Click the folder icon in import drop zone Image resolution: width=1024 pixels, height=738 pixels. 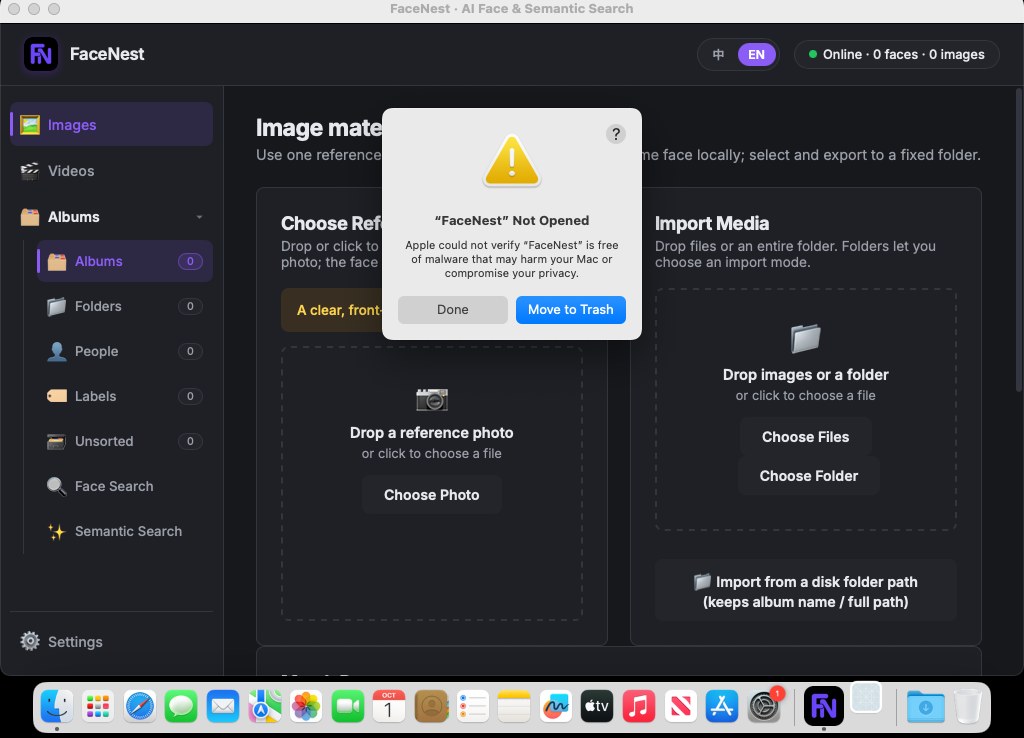click(805, 338)
